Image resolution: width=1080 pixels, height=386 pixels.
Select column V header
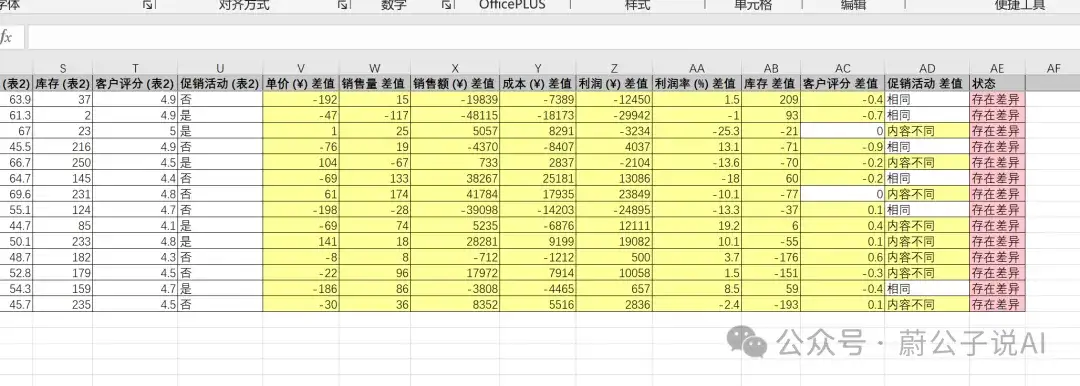[x=301, y=68]
